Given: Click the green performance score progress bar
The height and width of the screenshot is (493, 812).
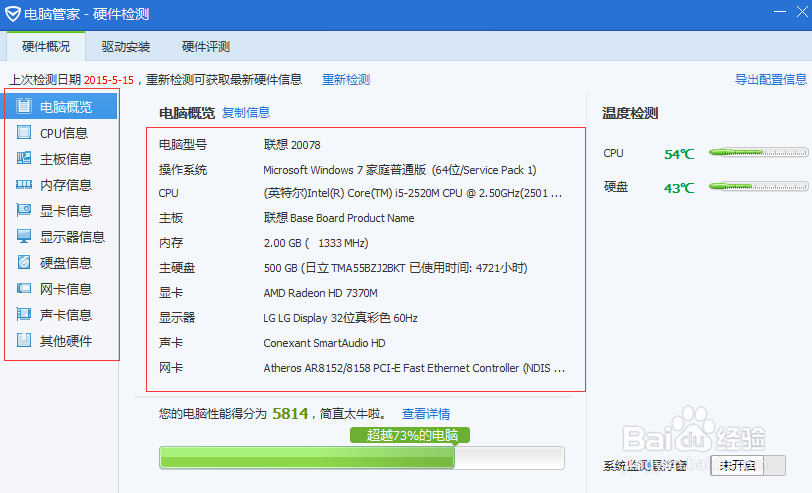Looking at the screenshot, I should pos(361,458).
